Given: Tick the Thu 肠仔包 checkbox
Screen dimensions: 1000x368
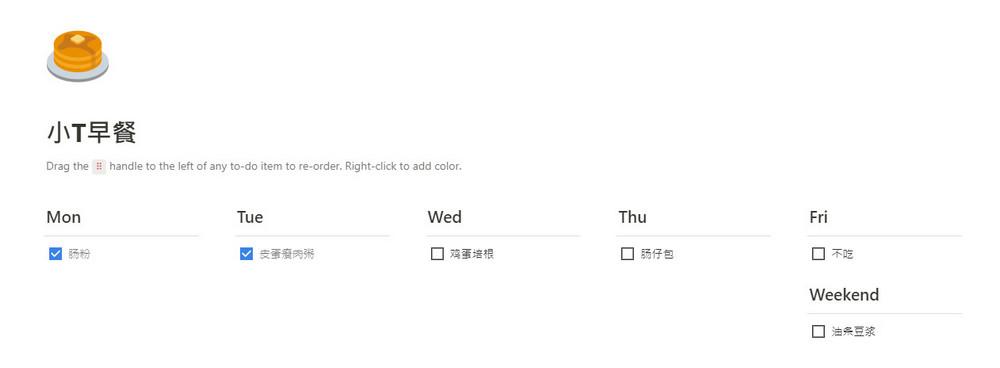Looking at the screenshot, I should point(628,254).
